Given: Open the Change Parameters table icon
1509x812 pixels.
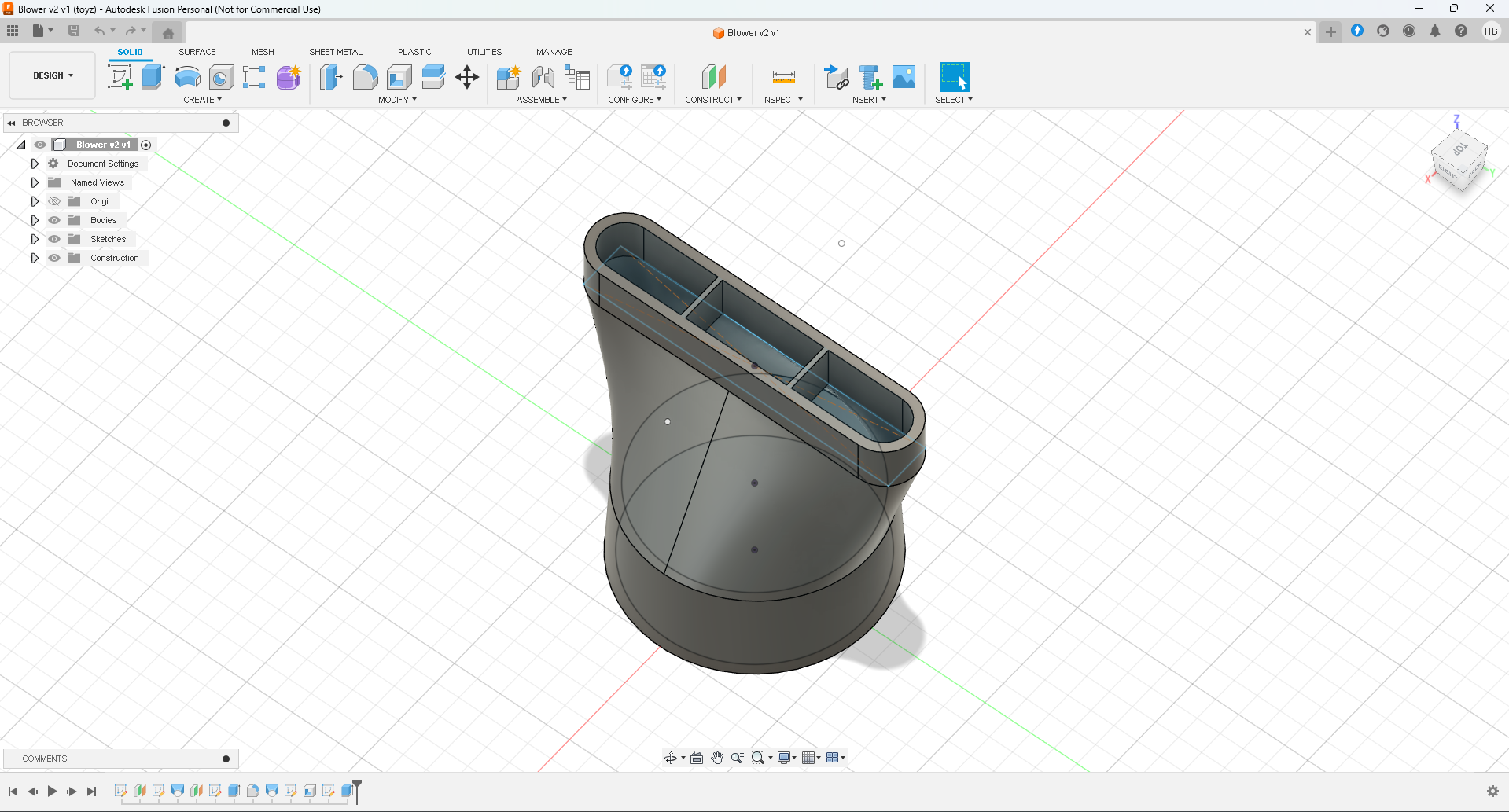Looking at the screenshot, I should [x=577, y=77].
